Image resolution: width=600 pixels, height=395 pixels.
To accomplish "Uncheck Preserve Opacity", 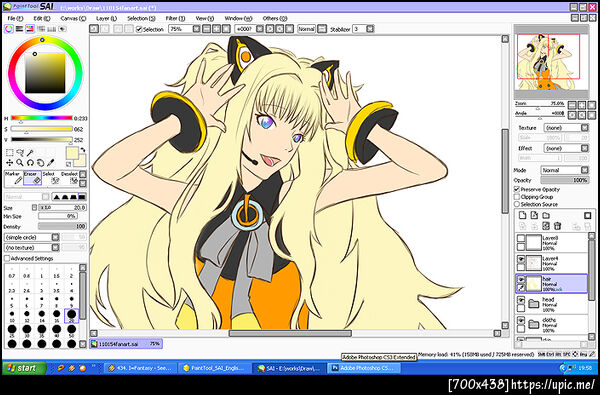I will click(517, 189).
